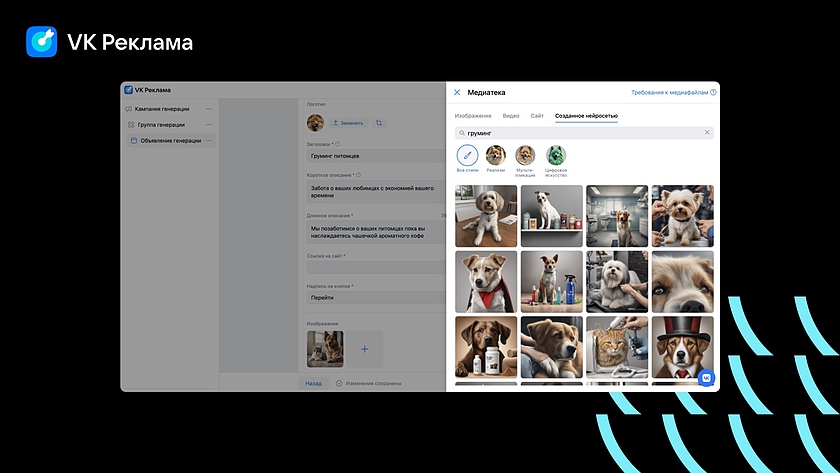Open options menu for Группа генерации
Screen dimensions: 840x473
[x=209, y=125]
